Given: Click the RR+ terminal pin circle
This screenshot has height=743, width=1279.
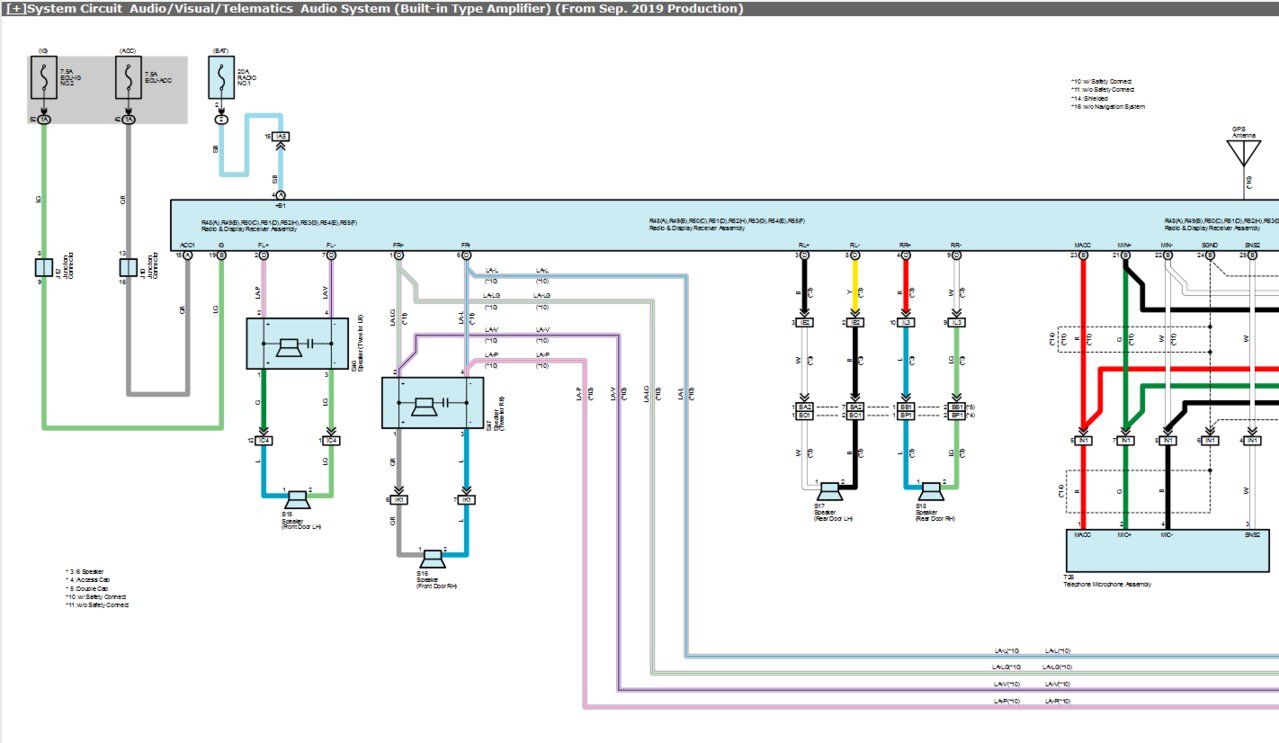Looking at the screenshot, I should (x=907, y=256).
